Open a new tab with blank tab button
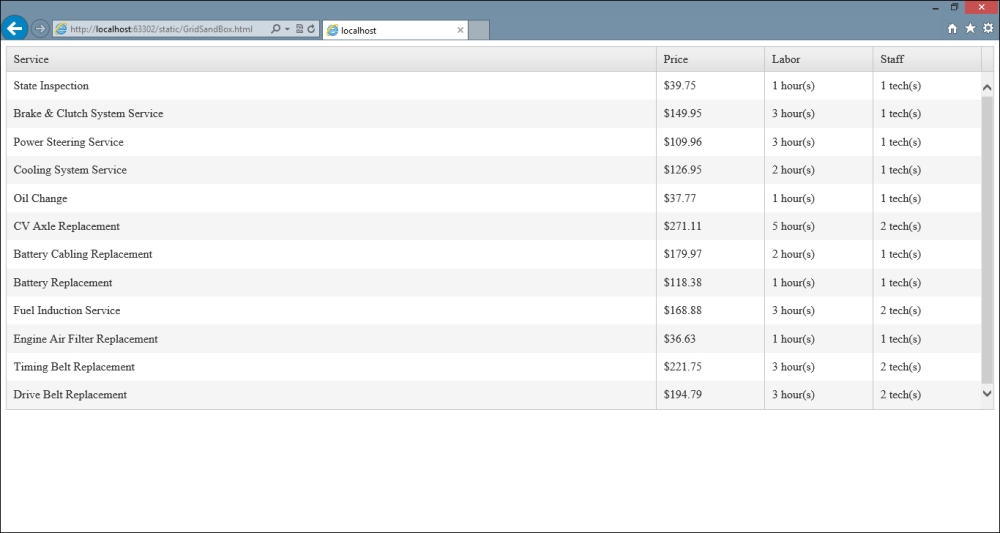This screenshot has width=1000, height=533. point(479,30)
